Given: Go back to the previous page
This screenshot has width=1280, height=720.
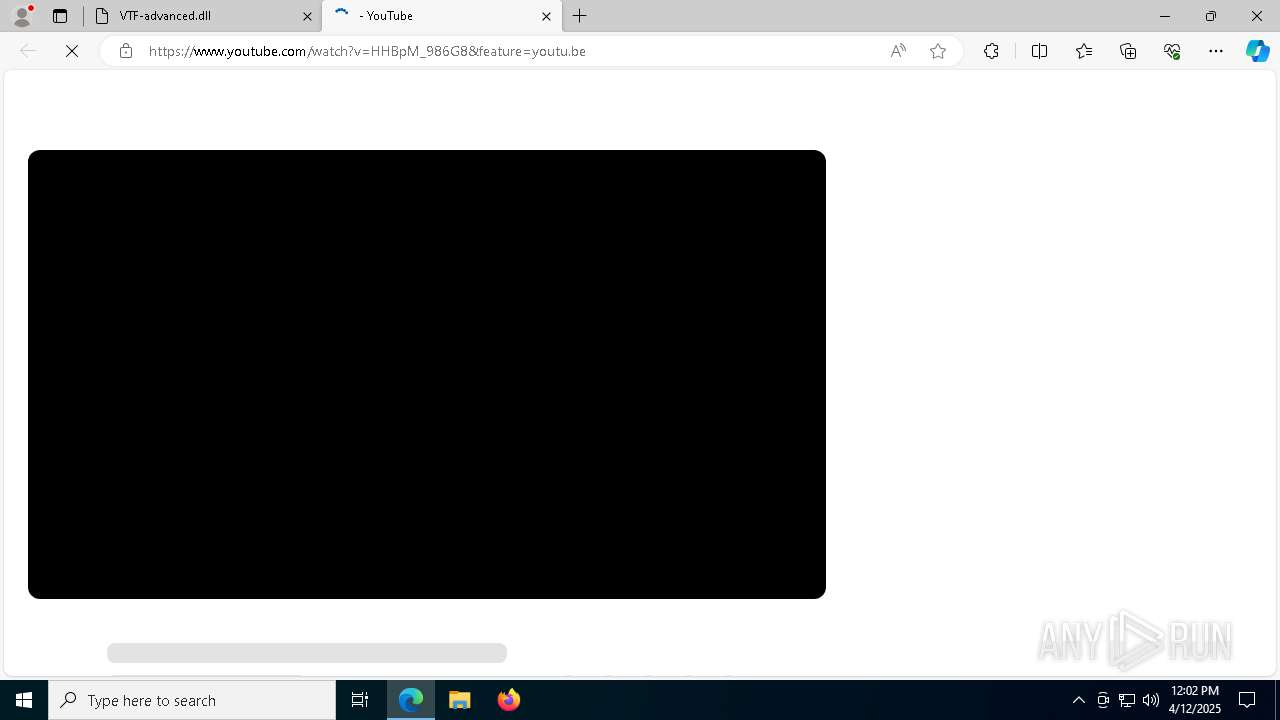Looking at the screenshot, I should (x=28, y=51).
